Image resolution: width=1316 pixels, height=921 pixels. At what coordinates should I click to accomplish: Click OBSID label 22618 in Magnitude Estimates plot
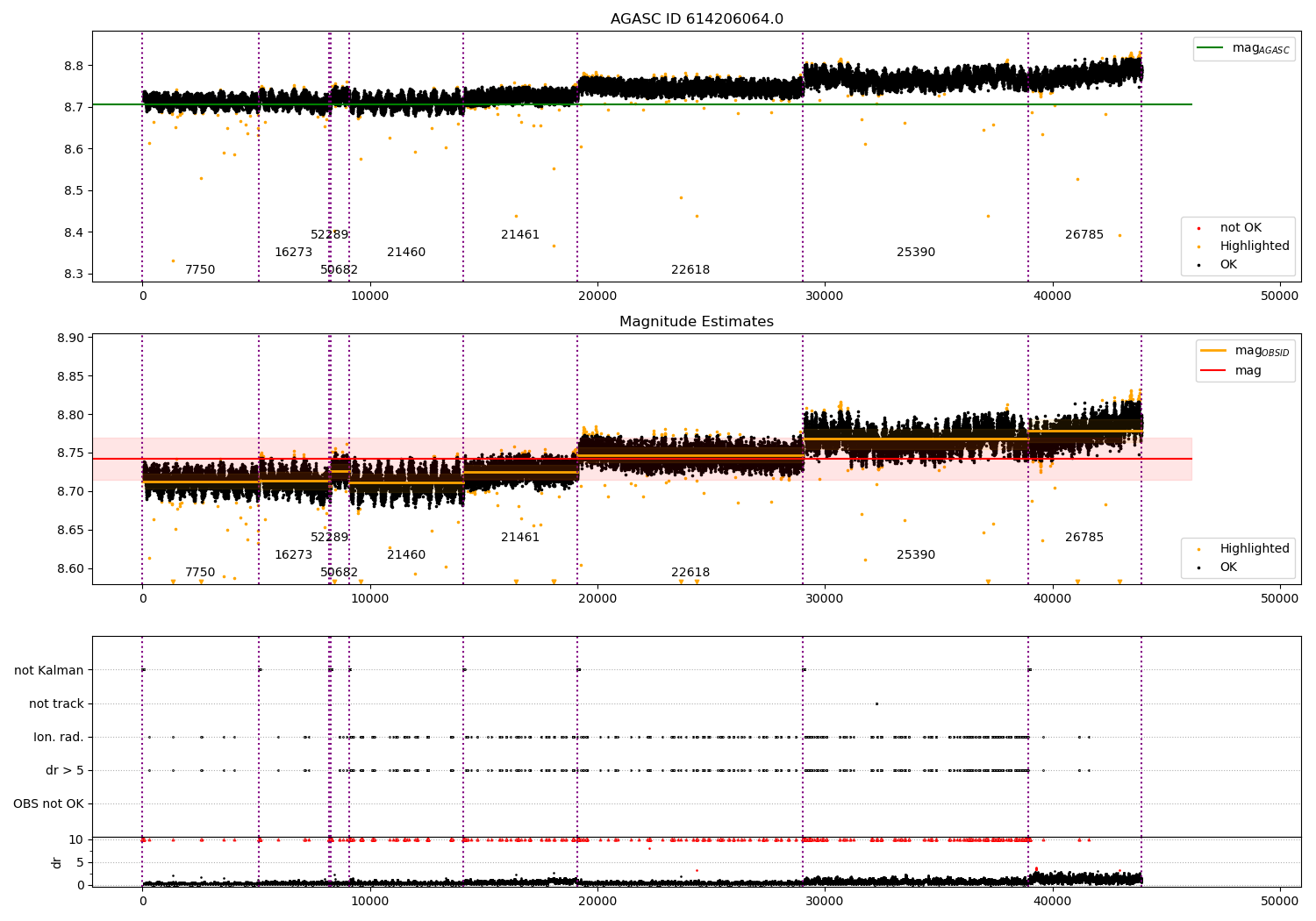(x=690, y=573)
